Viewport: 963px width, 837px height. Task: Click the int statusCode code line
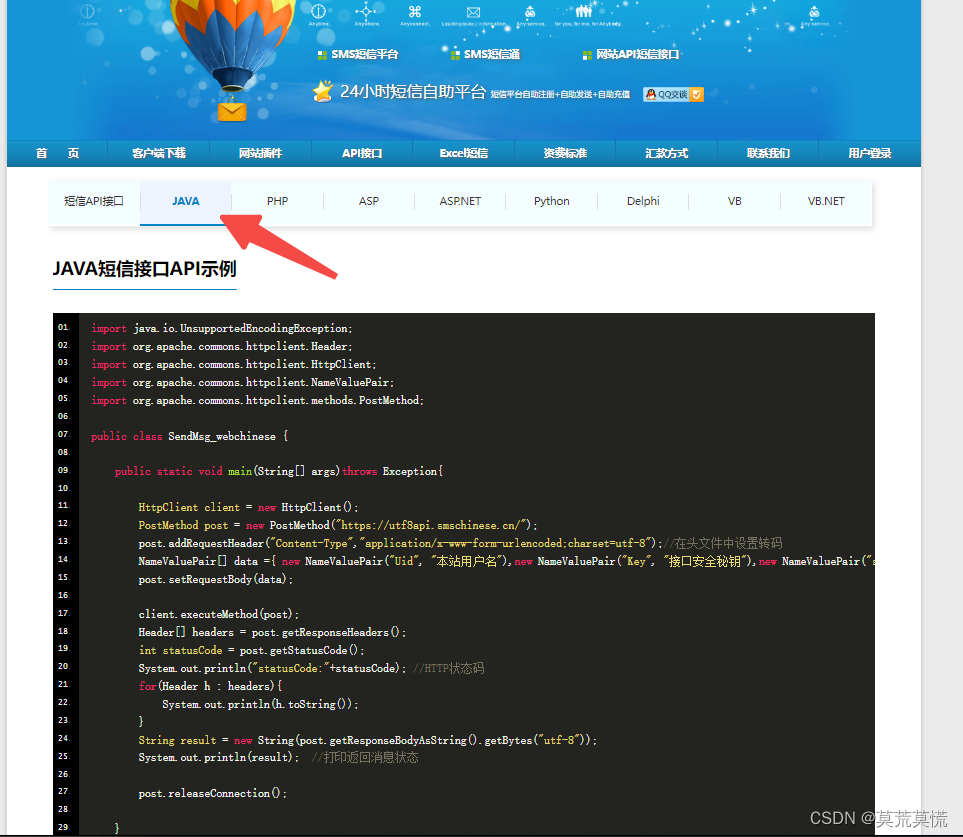pyautogui.click(x=251, y=650)
